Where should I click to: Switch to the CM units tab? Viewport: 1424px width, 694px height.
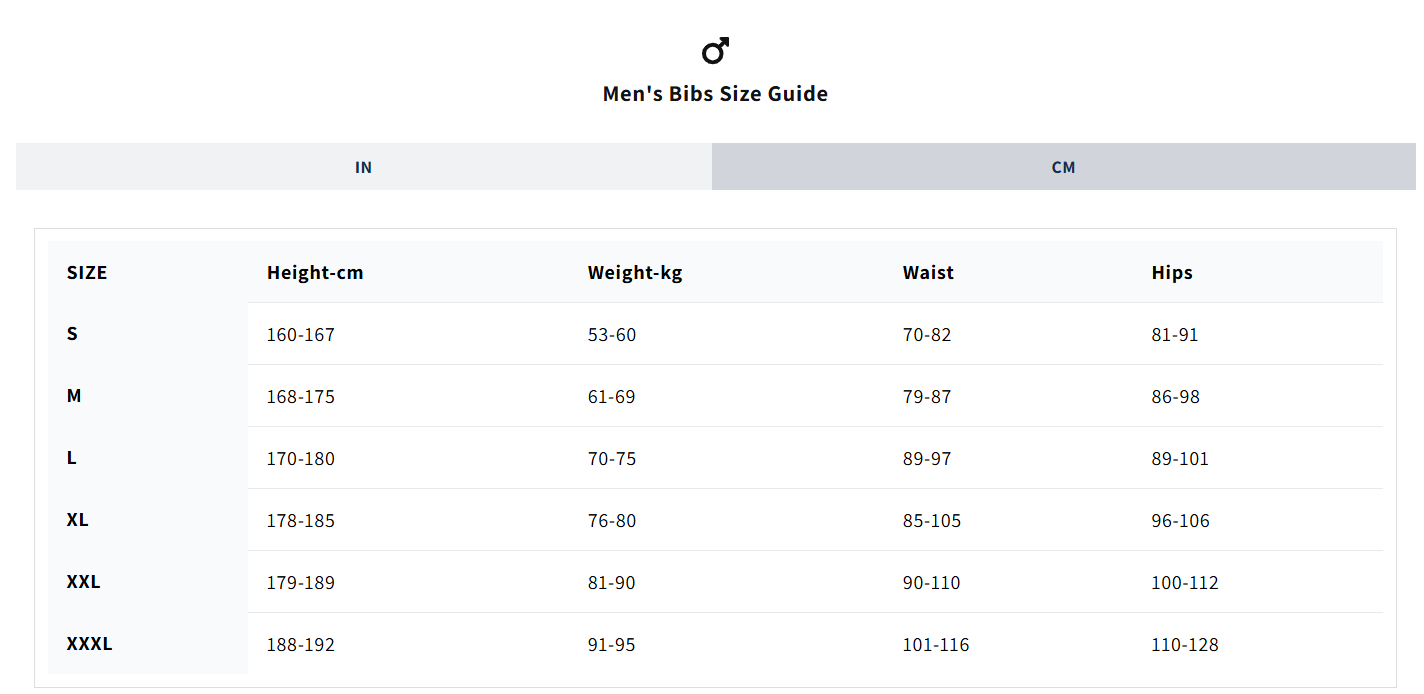click(1064, 167)
